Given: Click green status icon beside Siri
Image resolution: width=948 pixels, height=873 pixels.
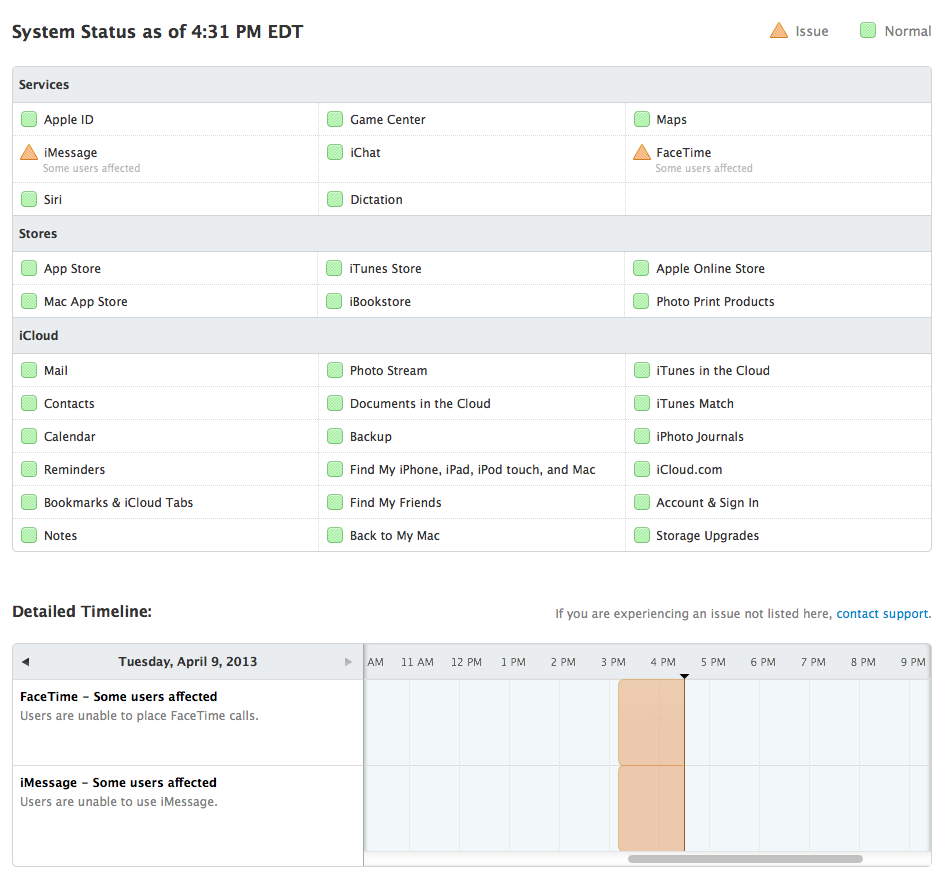Looking at the screenshot, I should click(29, 200).
